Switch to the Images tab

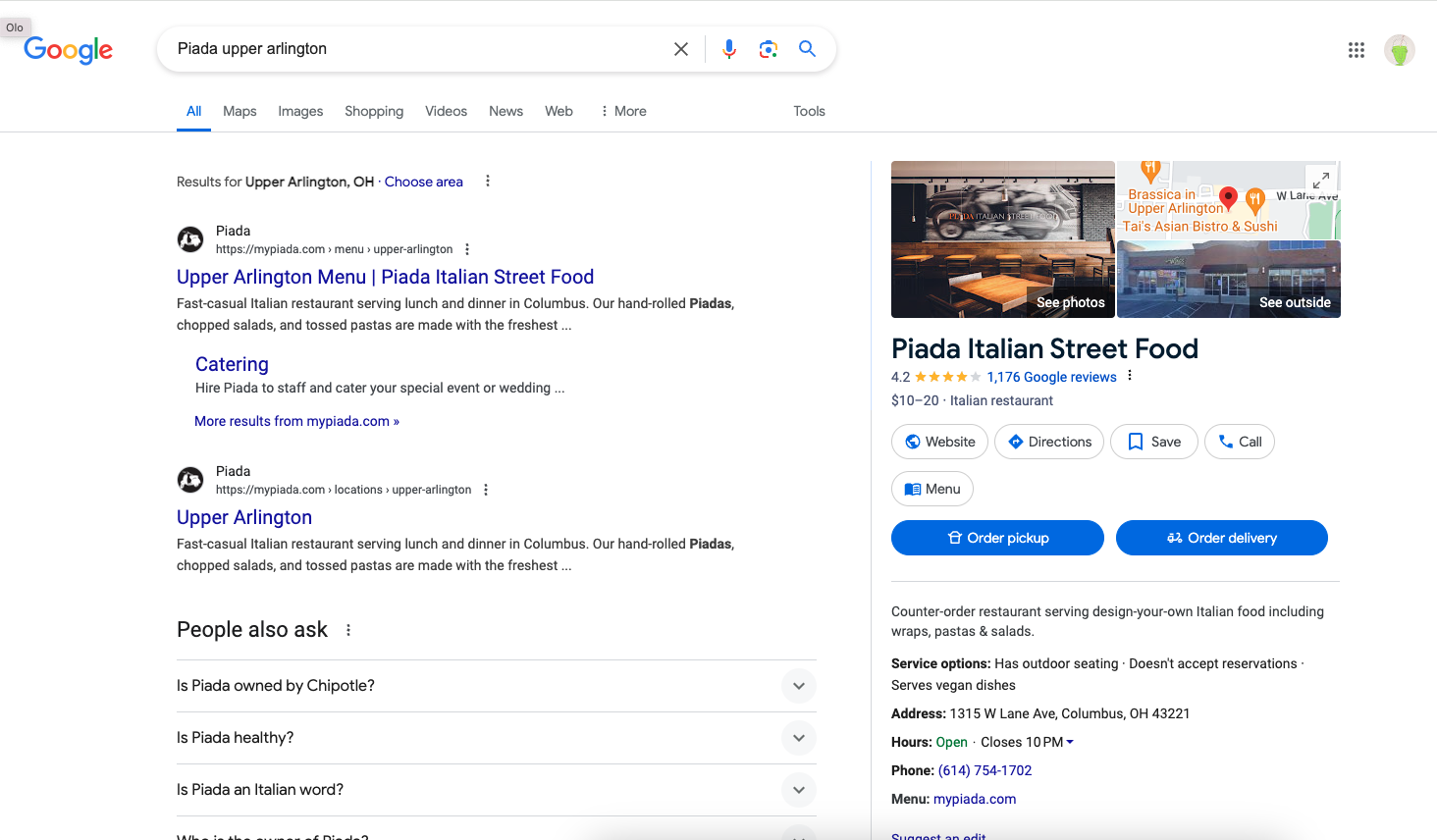300,111
